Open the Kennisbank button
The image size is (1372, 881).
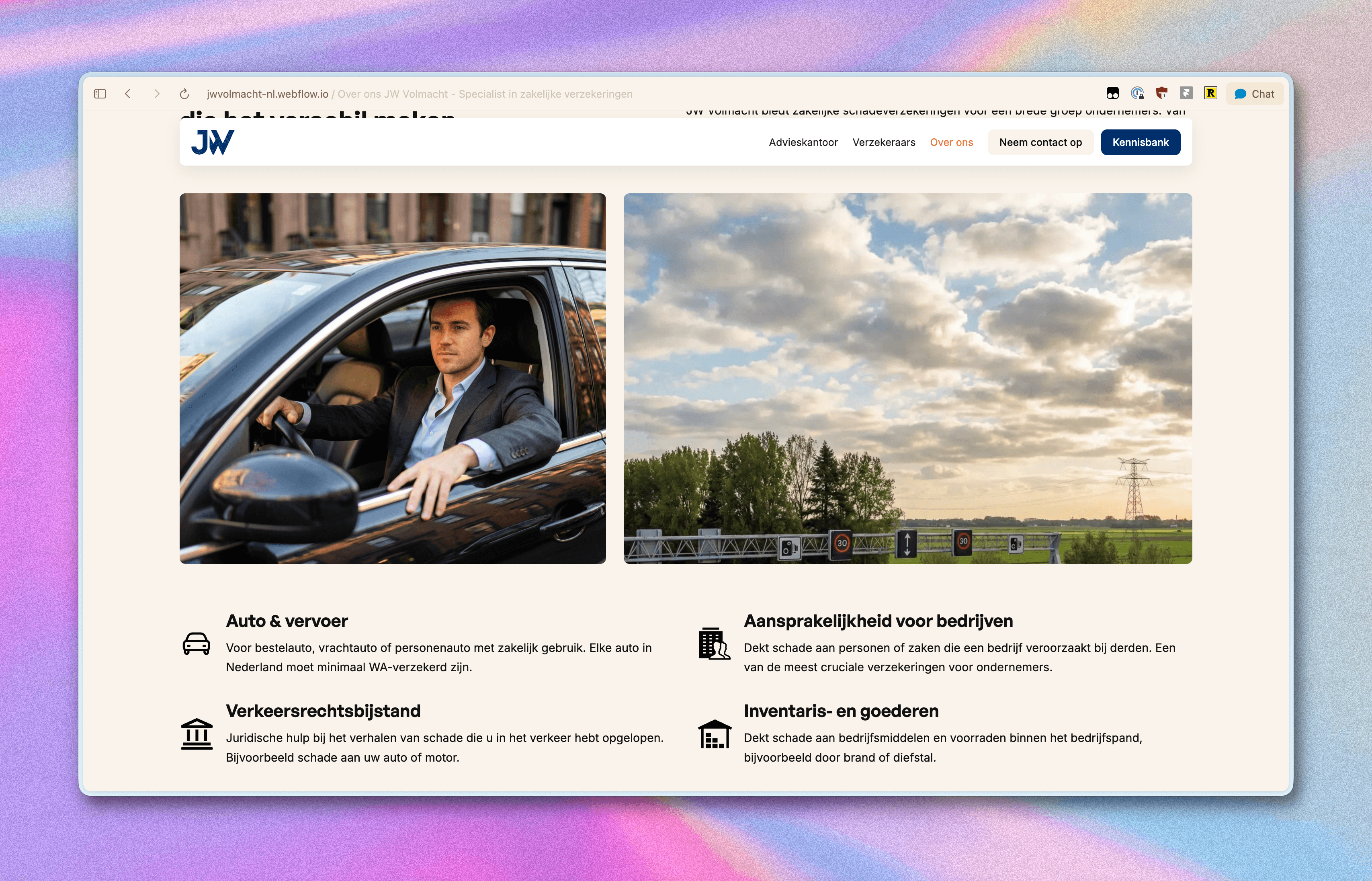click(1141, 142)
